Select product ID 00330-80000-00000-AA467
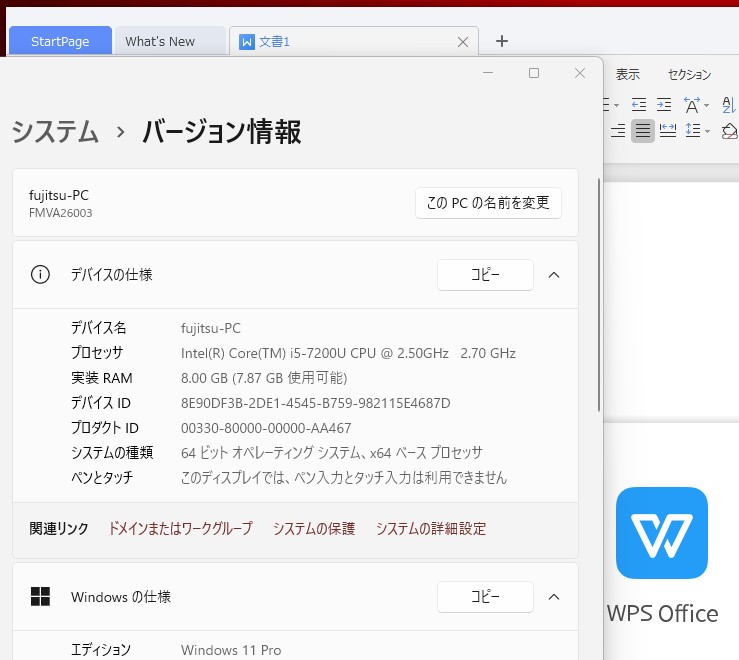 point(266,428)
